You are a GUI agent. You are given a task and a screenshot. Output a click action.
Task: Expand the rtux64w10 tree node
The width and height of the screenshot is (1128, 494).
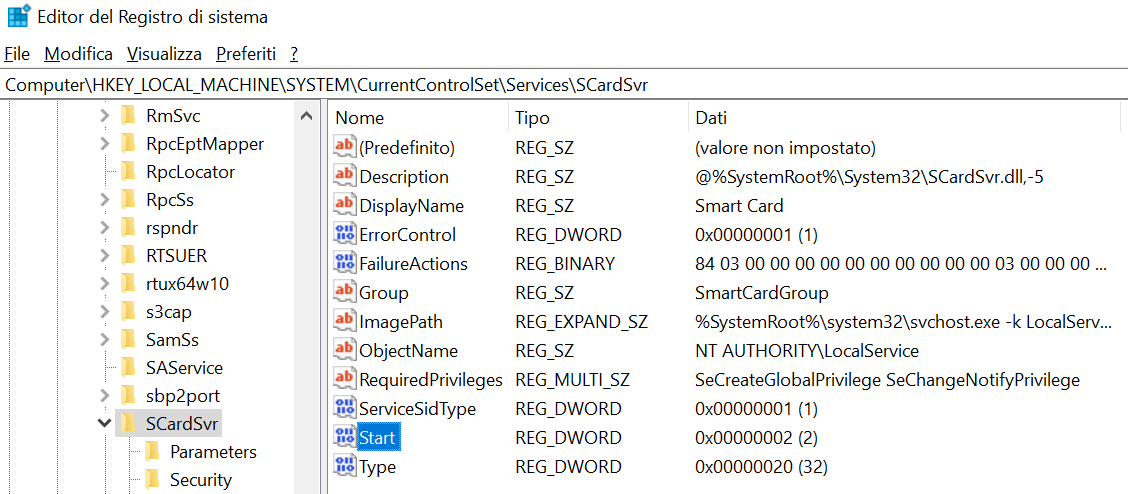click(x=105, y=283)
